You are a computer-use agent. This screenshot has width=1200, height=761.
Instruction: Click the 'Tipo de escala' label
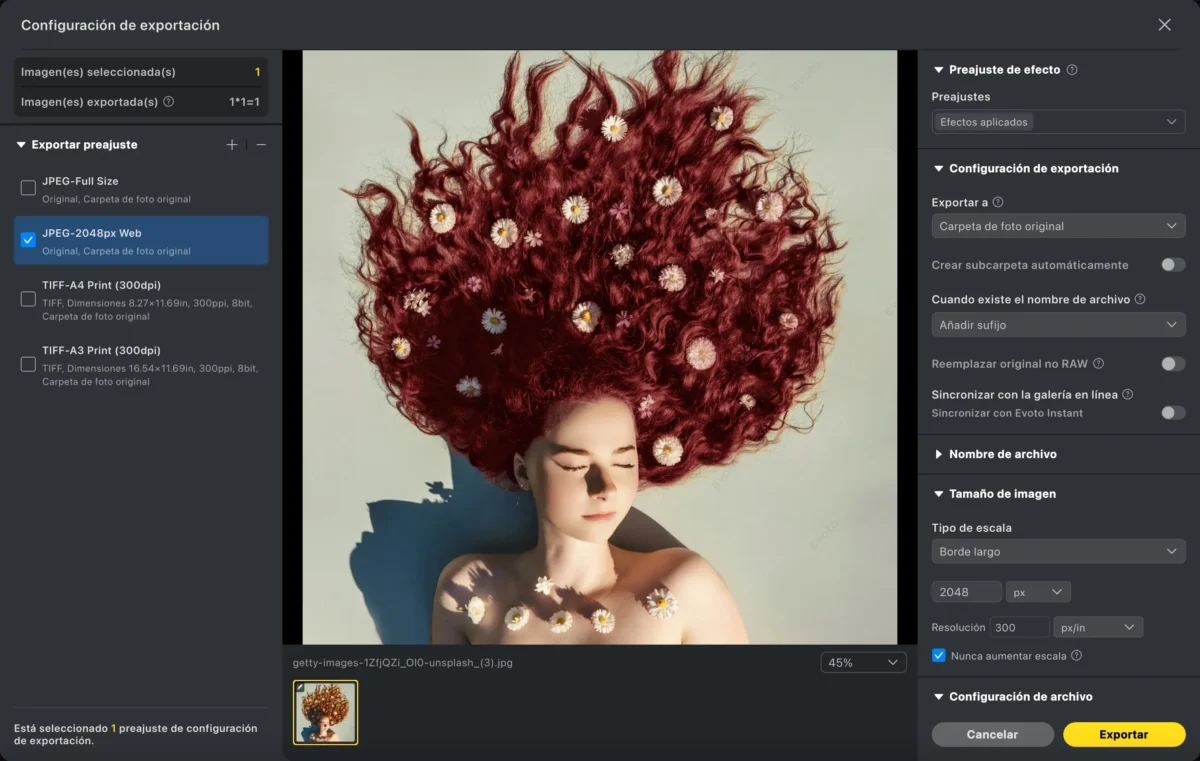pos(972,528)
